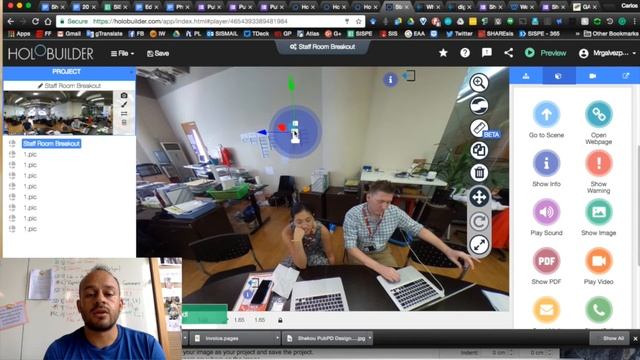Click the share icon in header
The image size is (640, 360).
coord(509,53)
